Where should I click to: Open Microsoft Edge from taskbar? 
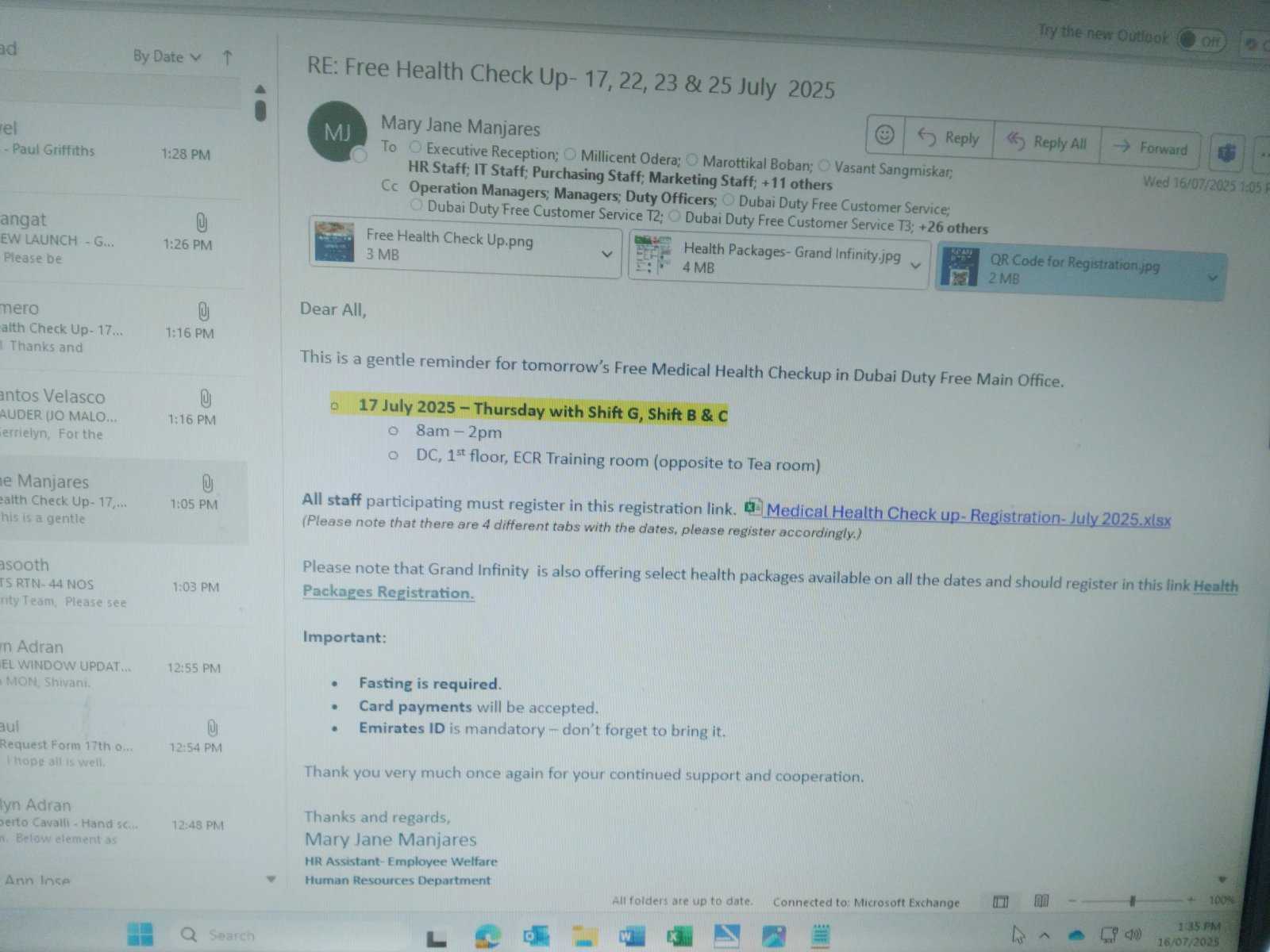pyautogui.click(x=488, y=936)
